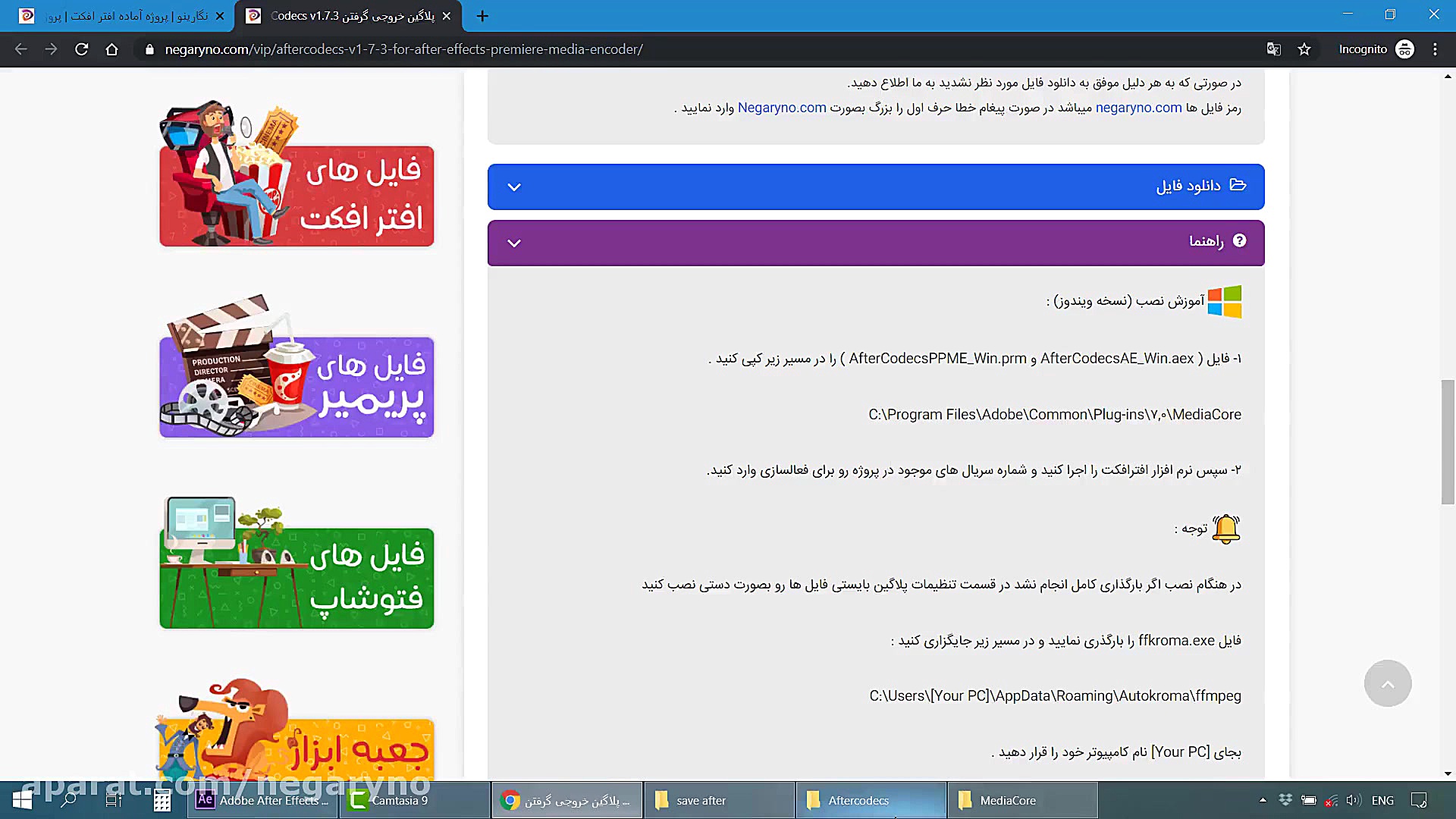Click the bell icon next to توجه note
1456x819 pixels.
pos(1225,529)
